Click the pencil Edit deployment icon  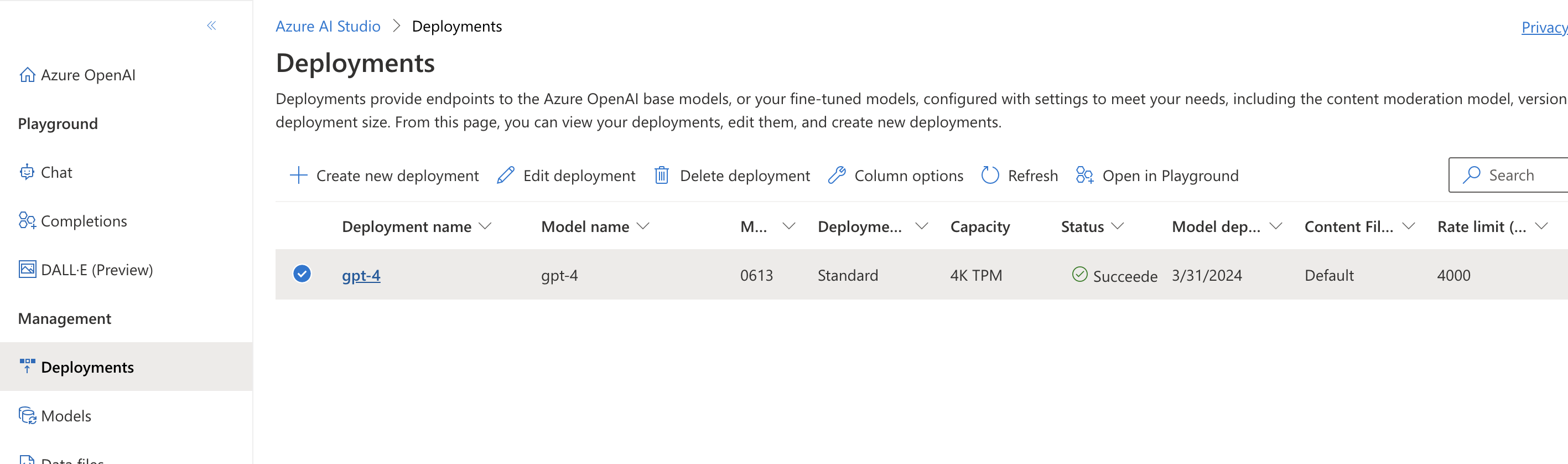click(x=505, y=176)
